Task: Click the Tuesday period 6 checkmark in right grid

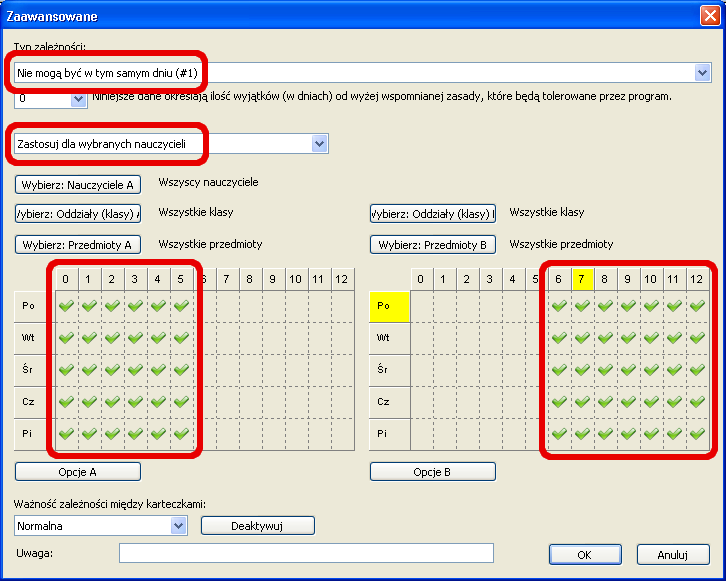Action: coord(559,338)
